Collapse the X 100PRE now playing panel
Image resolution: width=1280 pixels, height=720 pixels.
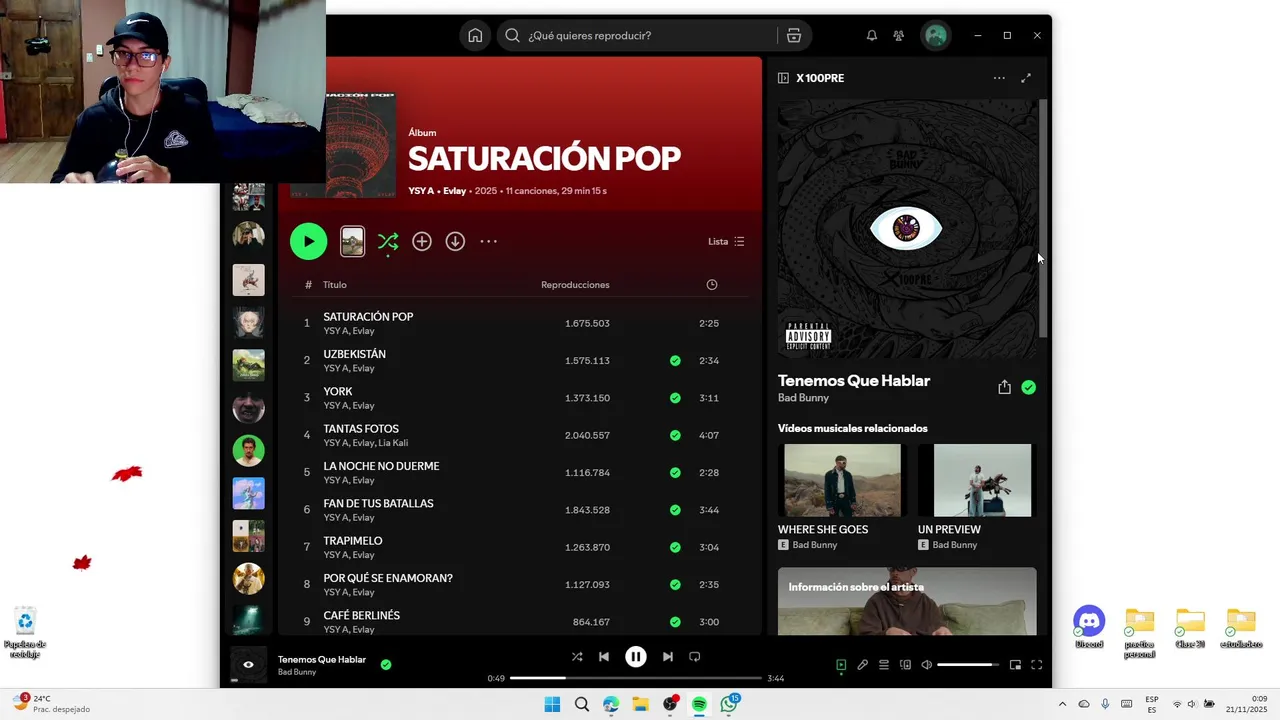(x=783, y=78)
